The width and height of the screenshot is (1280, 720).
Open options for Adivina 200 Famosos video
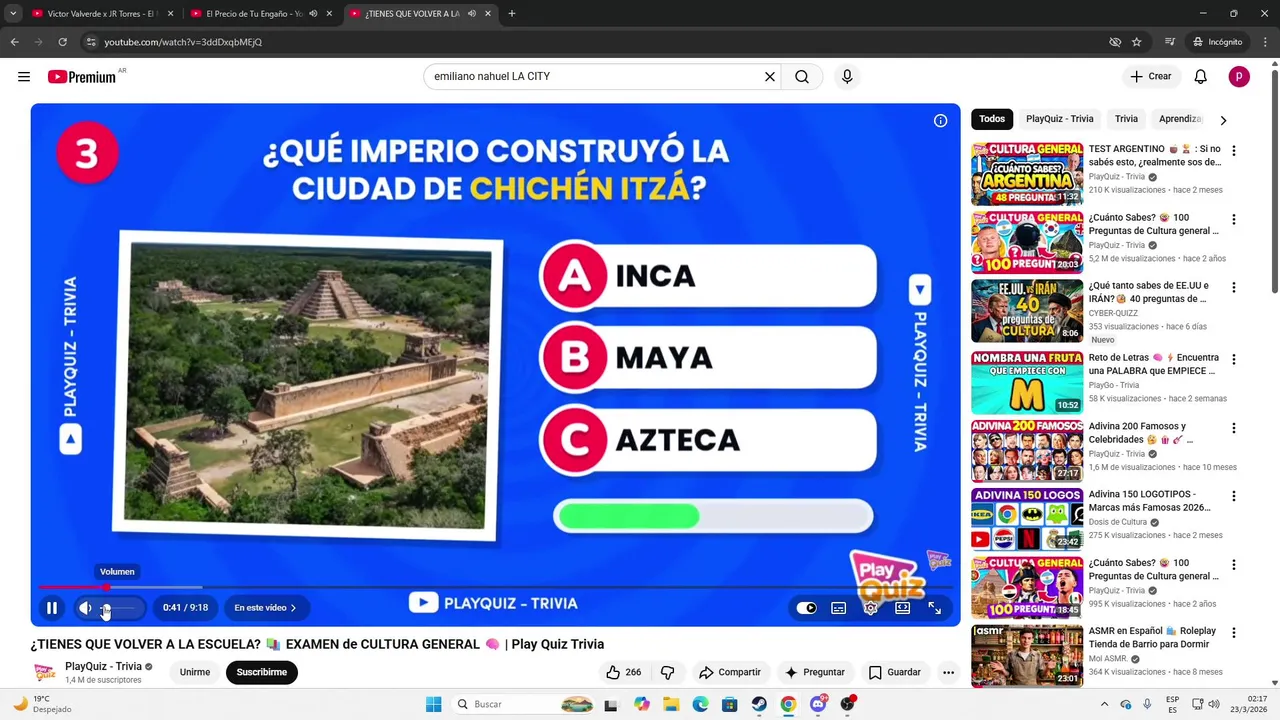(1234, 428)
